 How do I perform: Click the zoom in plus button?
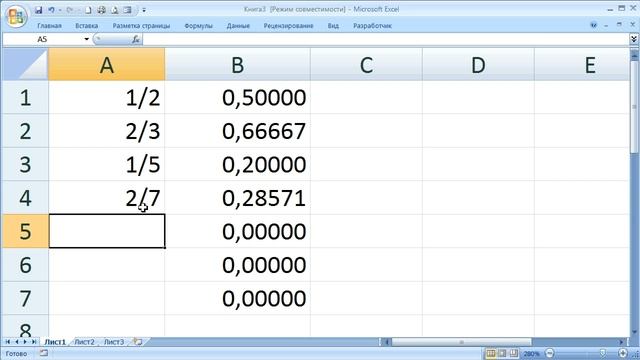tap(622, 353)
